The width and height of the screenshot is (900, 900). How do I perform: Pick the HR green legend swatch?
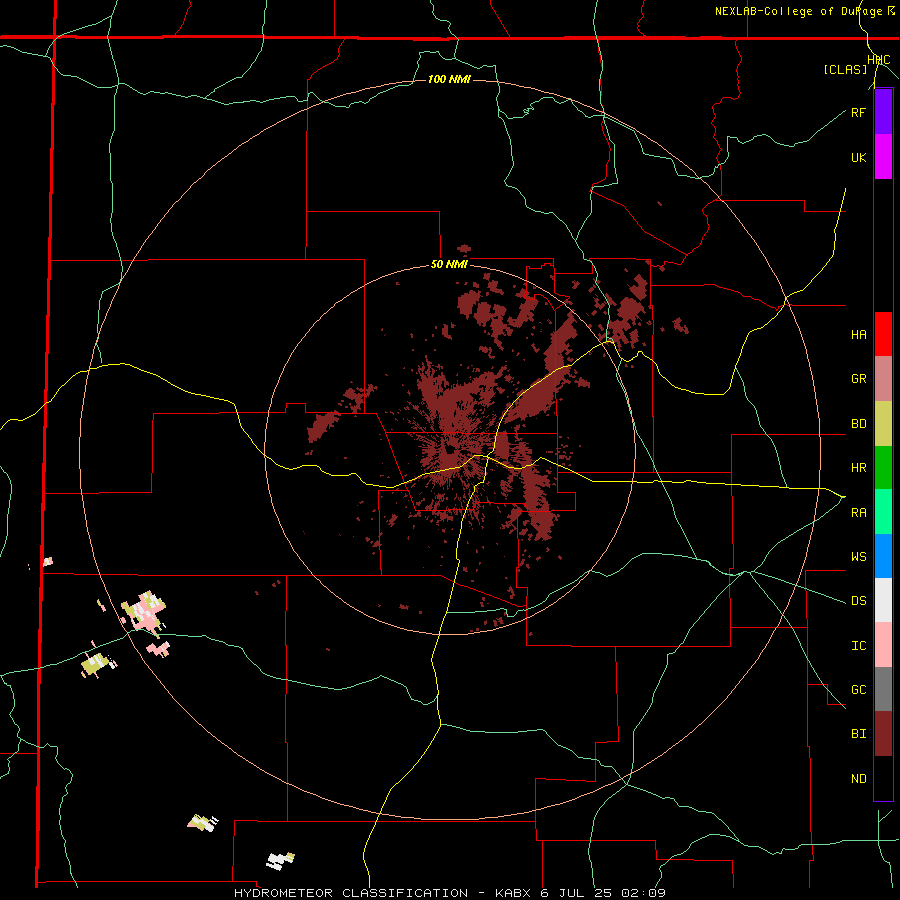(x=883, y=467)
